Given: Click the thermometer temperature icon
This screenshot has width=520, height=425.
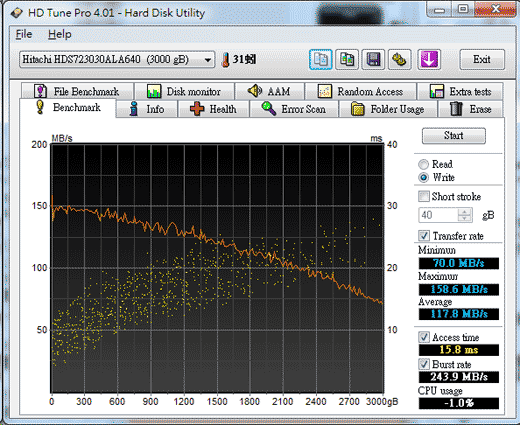Looking at the screenshot, I should point(226,60).
